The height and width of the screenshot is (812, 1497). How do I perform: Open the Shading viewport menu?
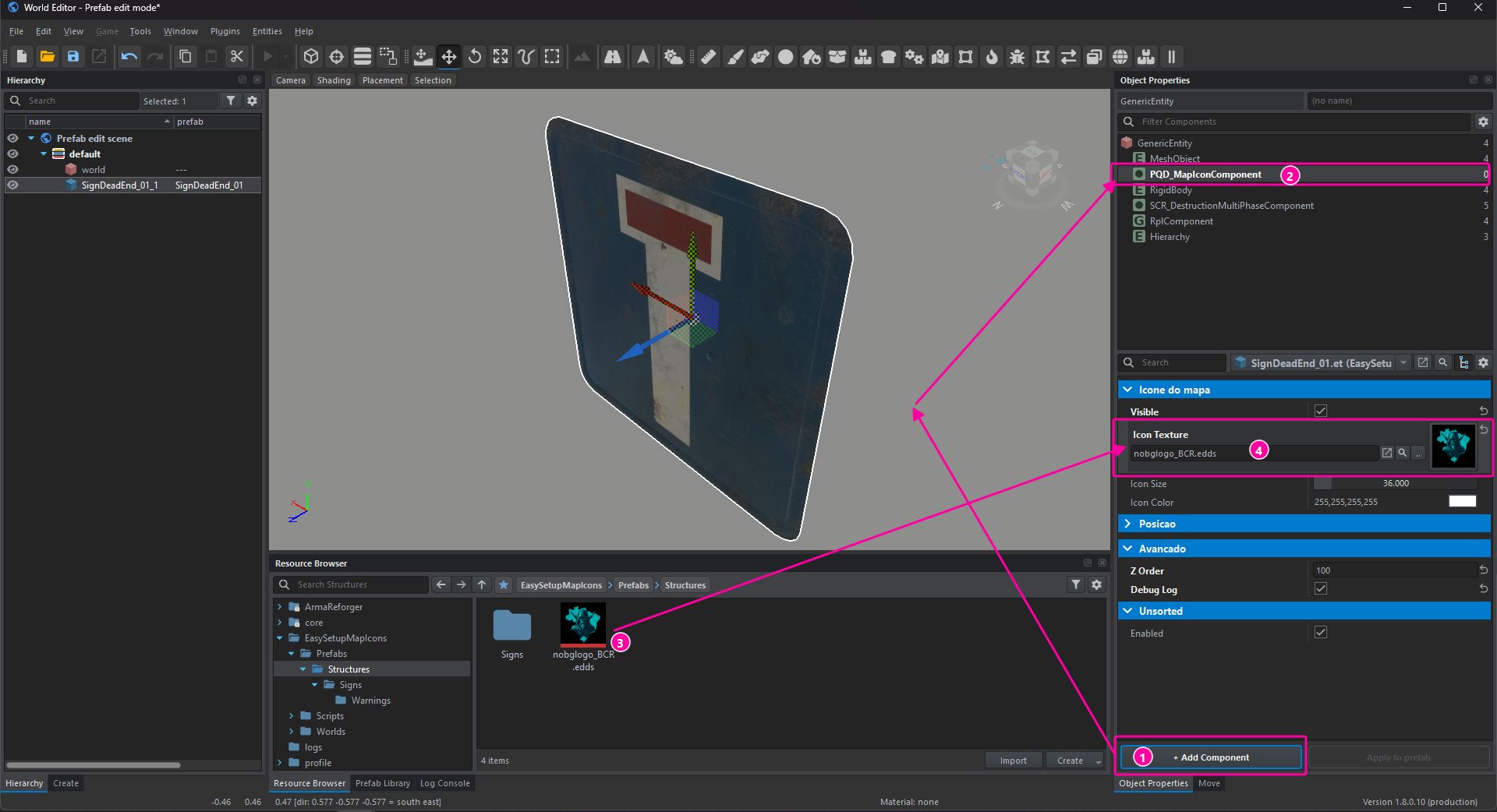pos(334,80)
